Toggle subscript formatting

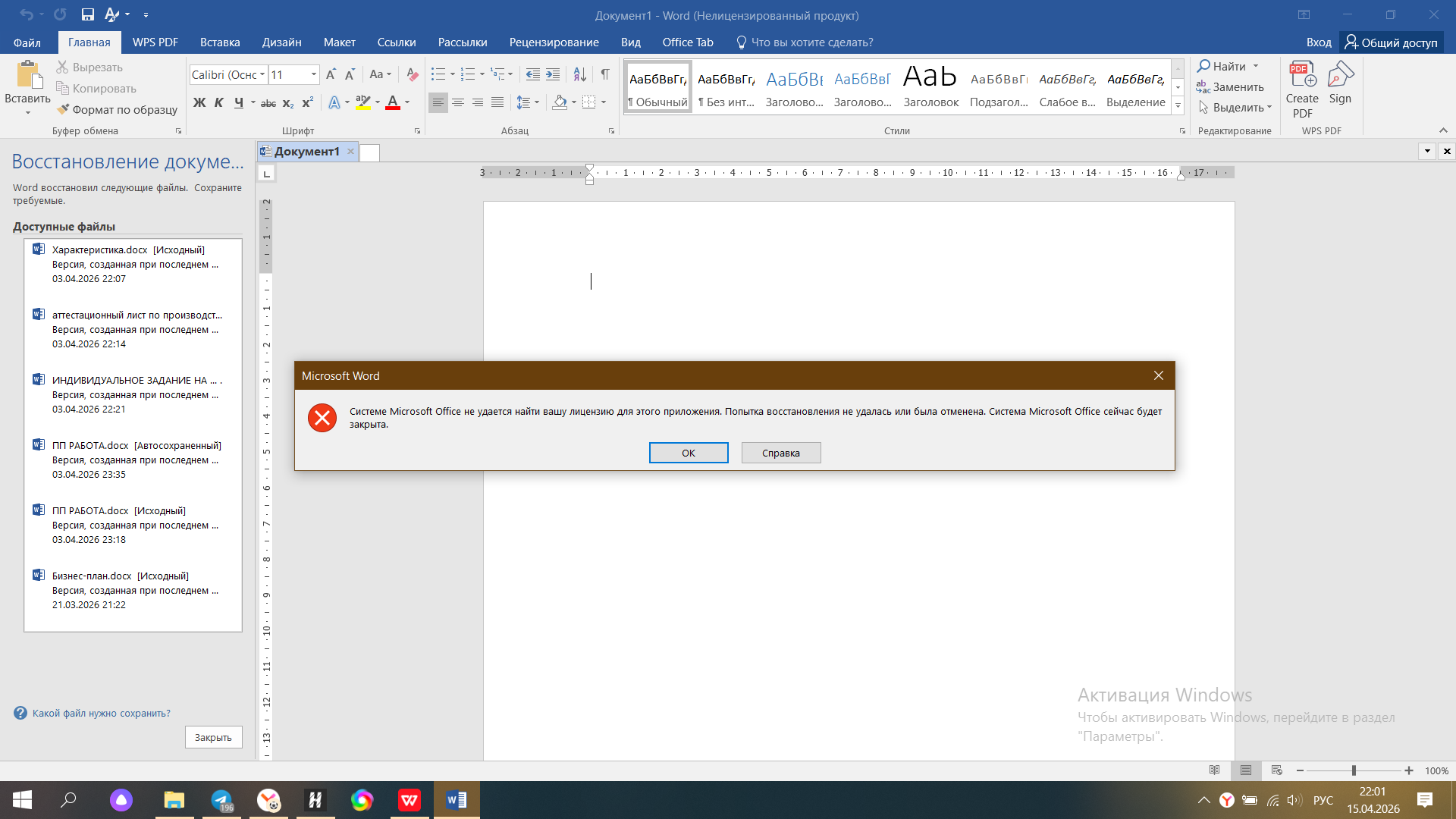tap(288, 102)
